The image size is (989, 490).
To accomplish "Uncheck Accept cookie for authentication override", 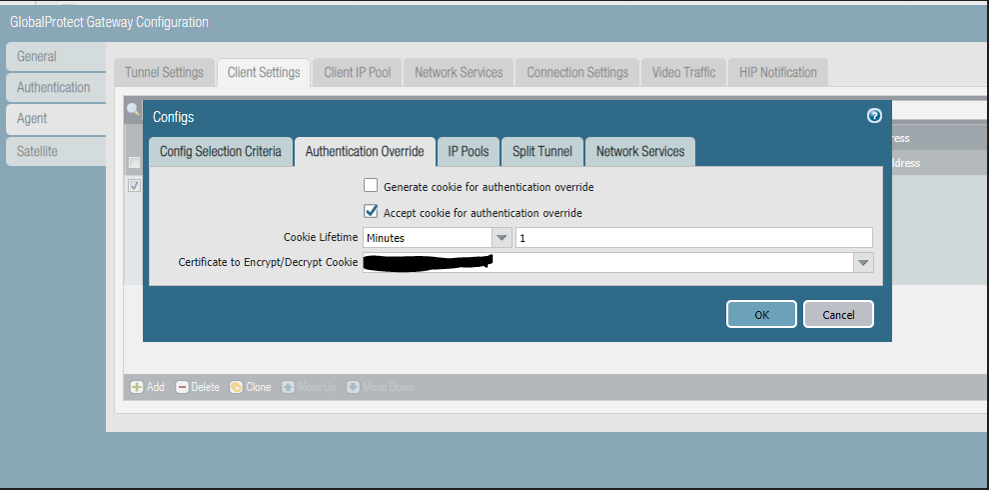I will [x=371, y=211].
